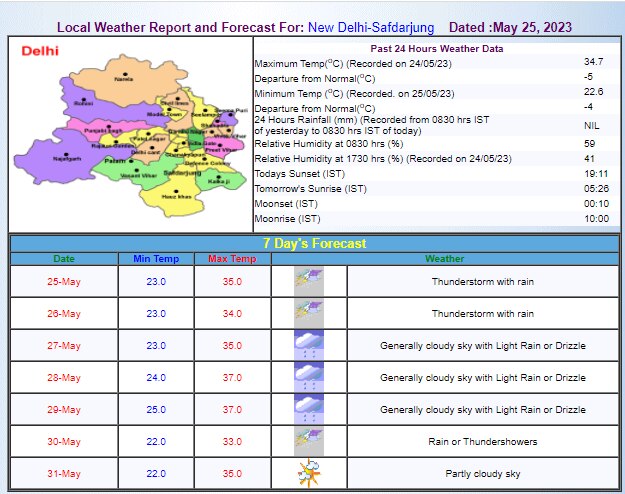Image resolution: width=625 pixels, height=494 pixels.
Task: Select the 25-May date cell
Action: (x=64, y=281)
